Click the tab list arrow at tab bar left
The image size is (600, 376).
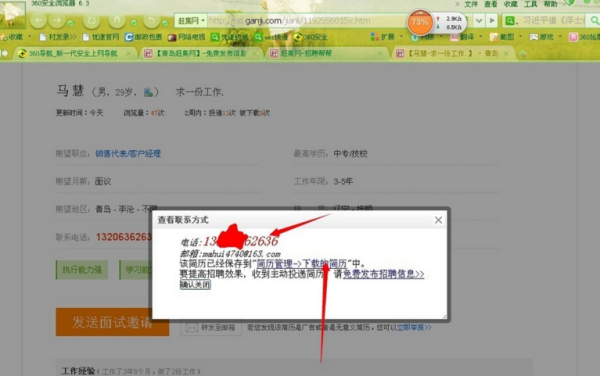(x=5, y=54)
